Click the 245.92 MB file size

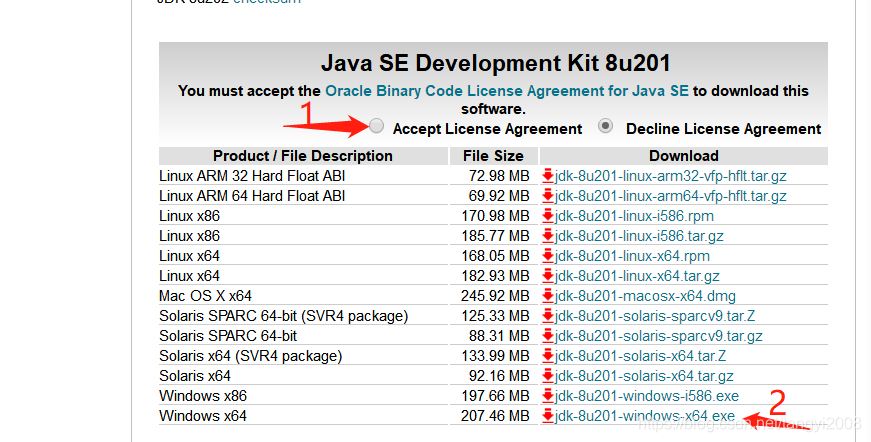(x=495, y=296)
